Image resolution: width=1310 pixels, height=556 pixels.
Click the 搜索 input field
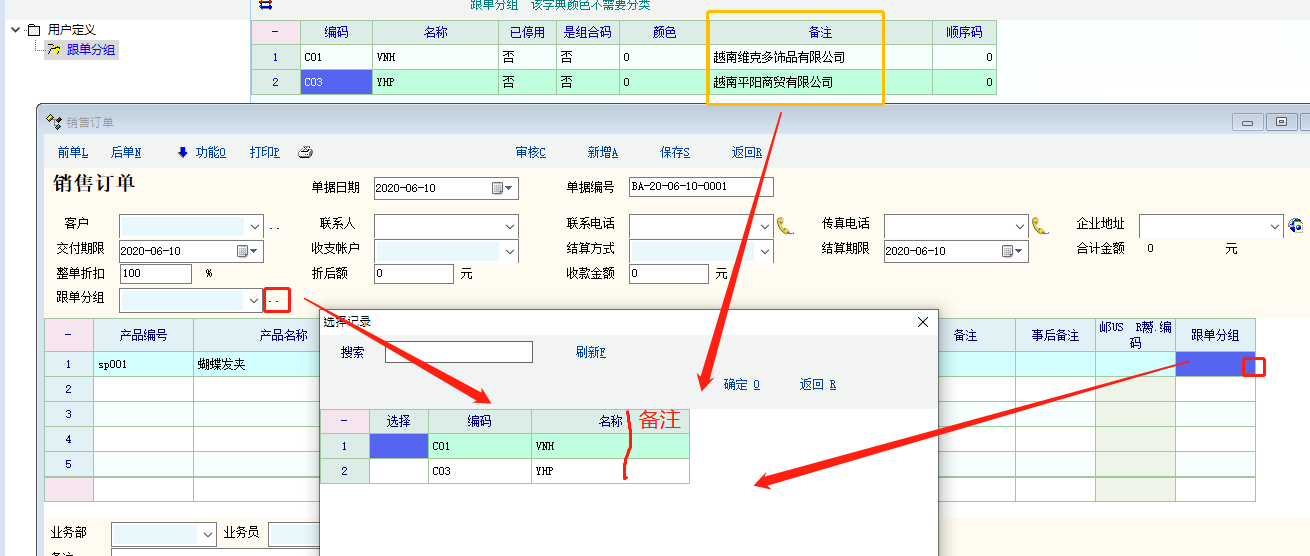click(x=458, y=352)
